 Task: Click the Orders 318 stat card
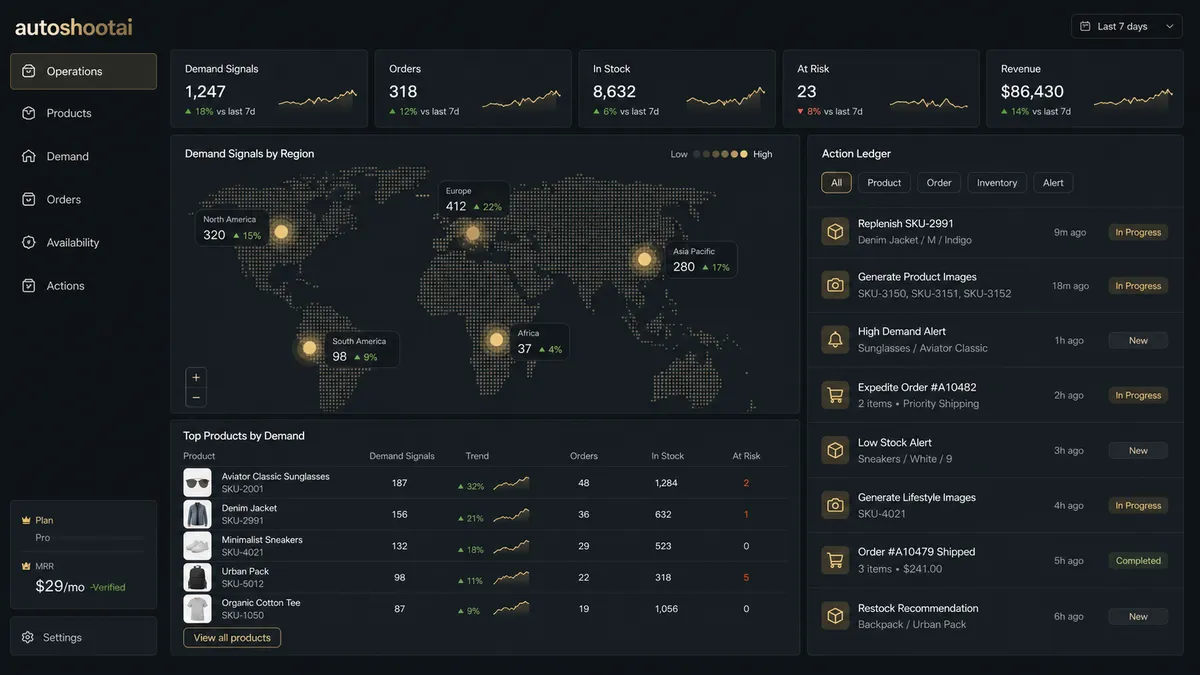coord(473,89)
